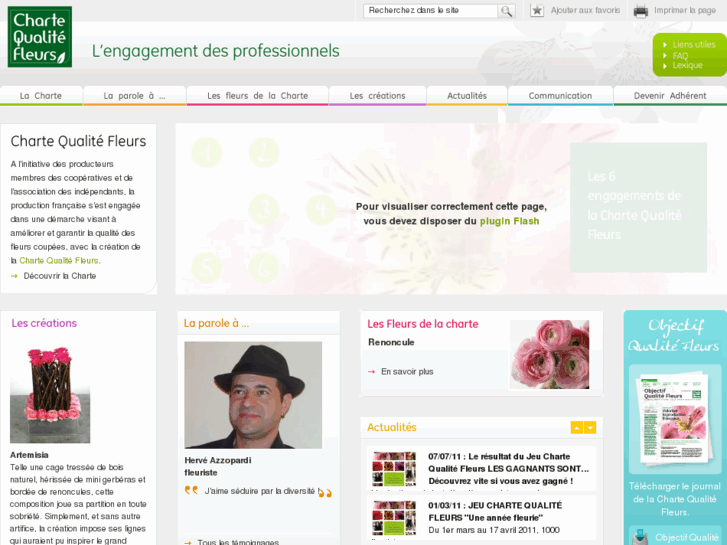The height and width of the screenshot is (545, 727).
Task: Click Ajouter aux favoris link
Action: (x=585, y=10)
